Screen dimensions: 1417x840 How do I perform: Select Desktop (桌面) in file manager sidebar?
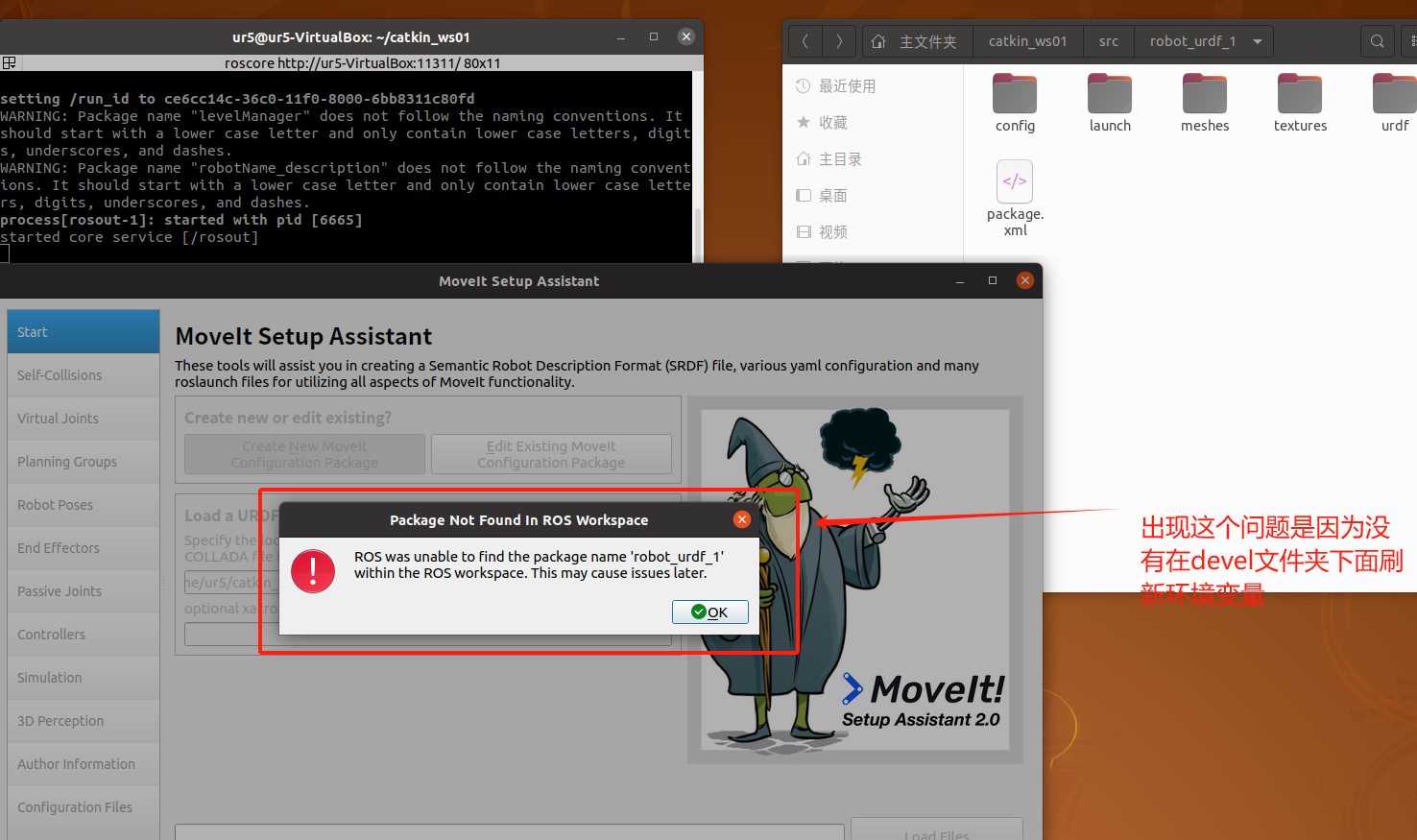click(x=872, y=196)
